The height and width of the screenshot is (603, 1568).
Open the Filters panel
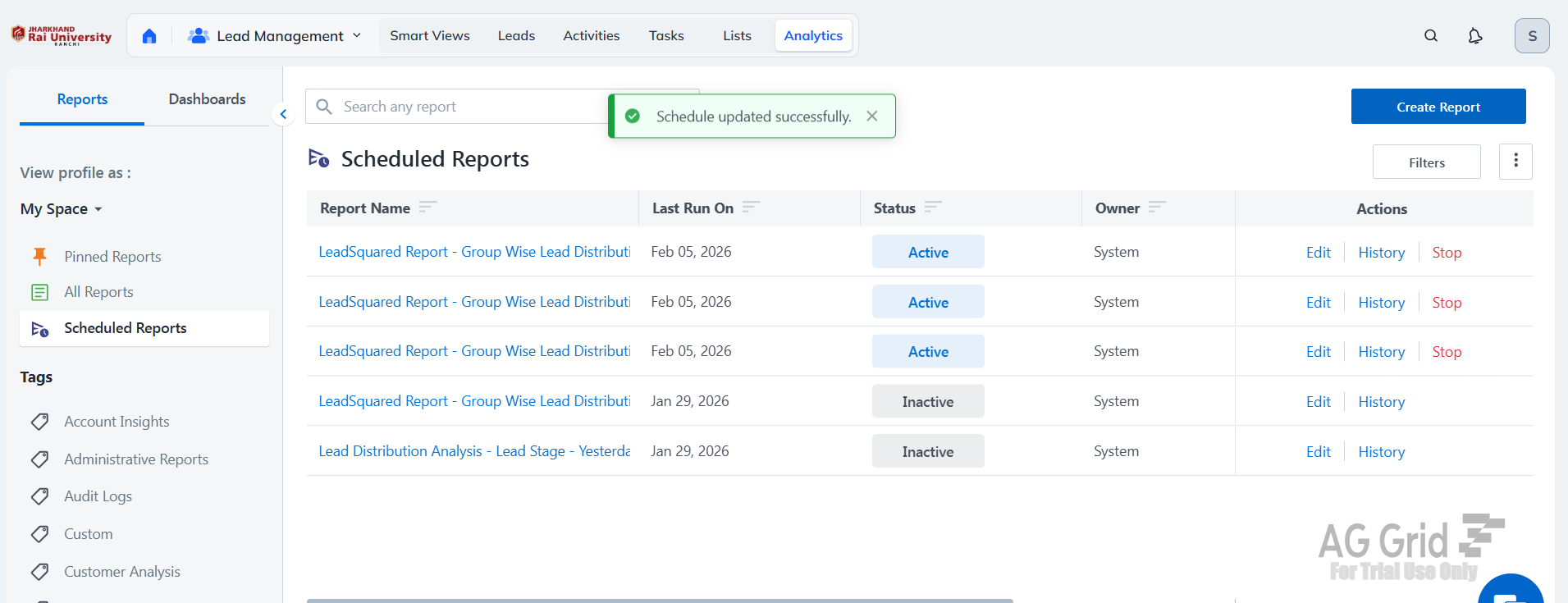point(1426,162)
